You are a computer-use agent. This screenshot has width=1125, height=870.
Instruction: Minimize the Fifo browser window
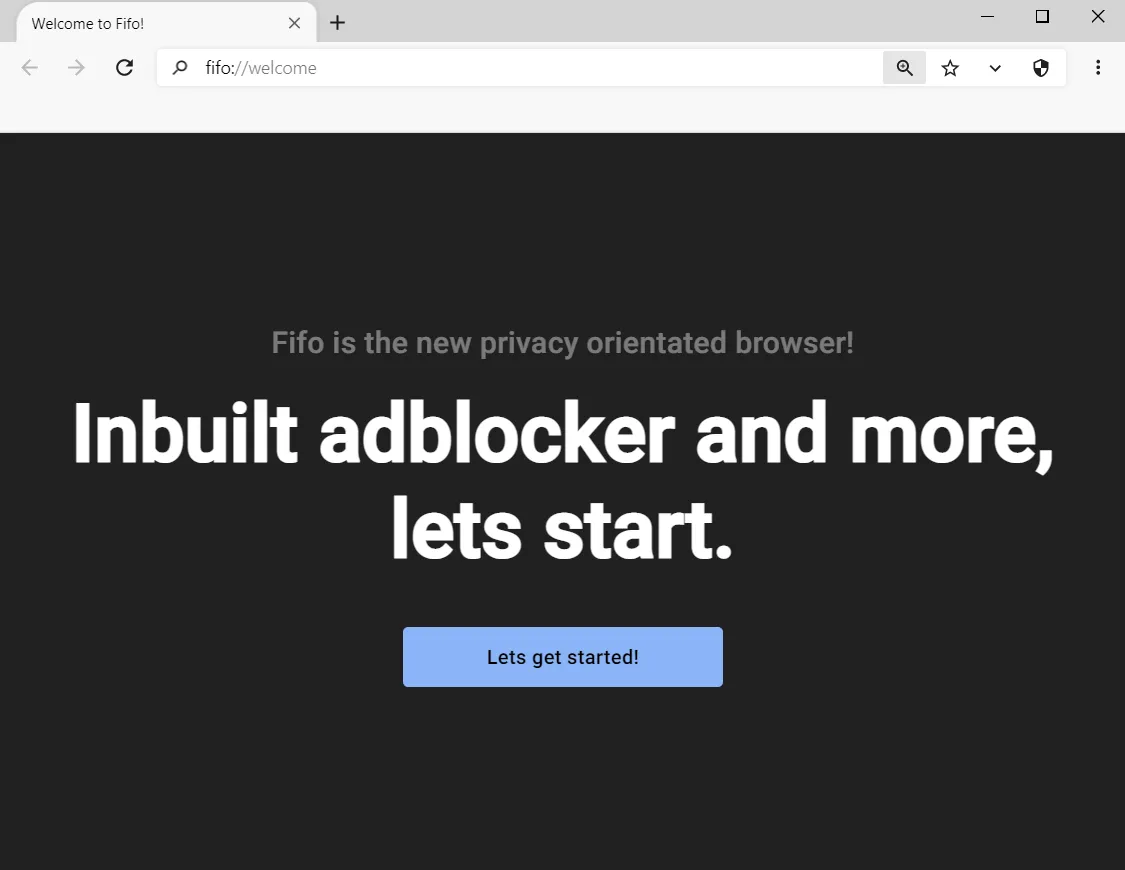[987, 16]
